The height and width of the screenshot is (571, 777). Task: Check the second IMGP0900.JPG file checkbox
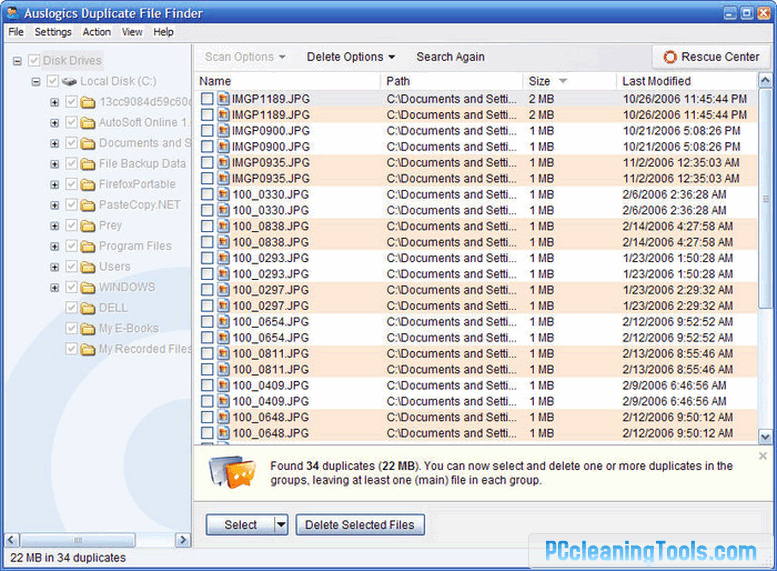[x=207, y=147]
